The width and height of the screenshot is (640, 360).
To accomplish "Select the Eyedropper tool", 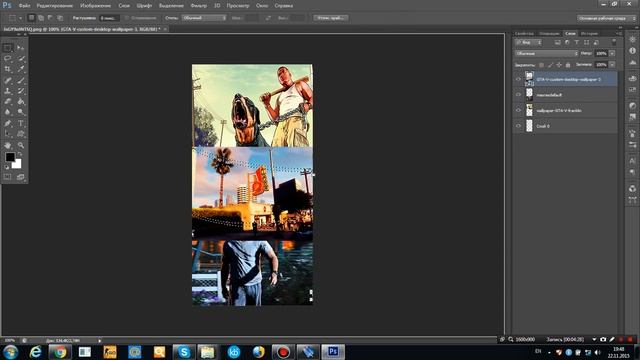I will coord(21,69).
